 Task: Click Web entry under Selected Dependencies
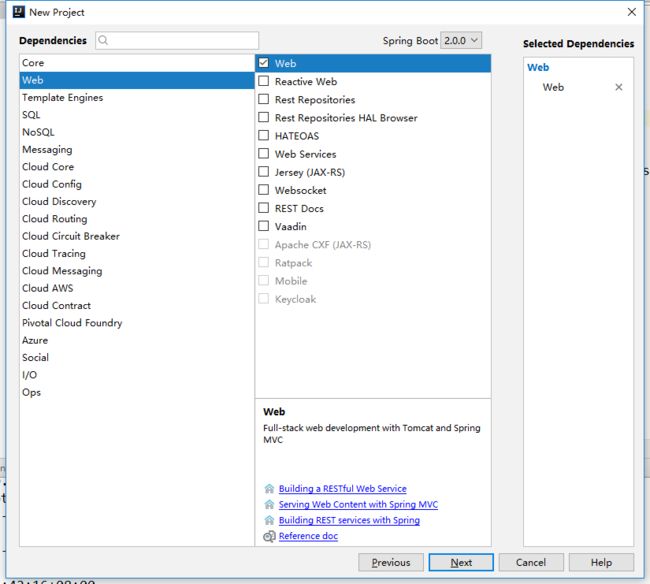[x=553, y=87]
